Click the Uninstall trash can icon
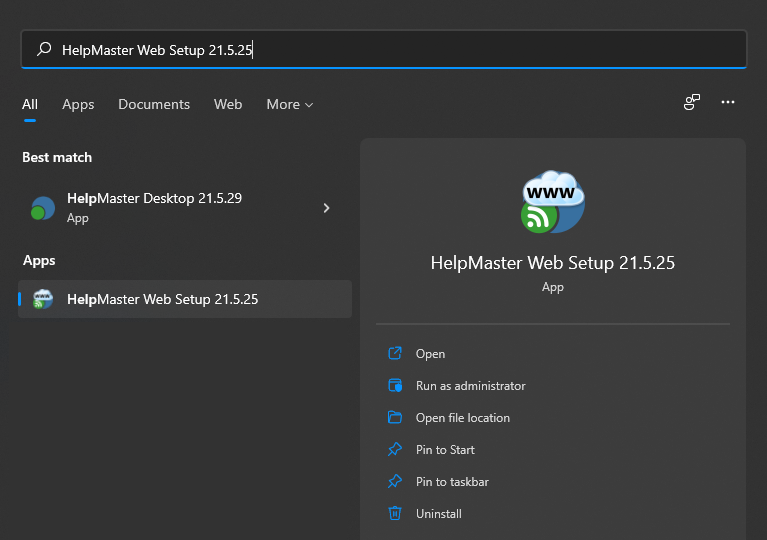 (x=395, y=513)
